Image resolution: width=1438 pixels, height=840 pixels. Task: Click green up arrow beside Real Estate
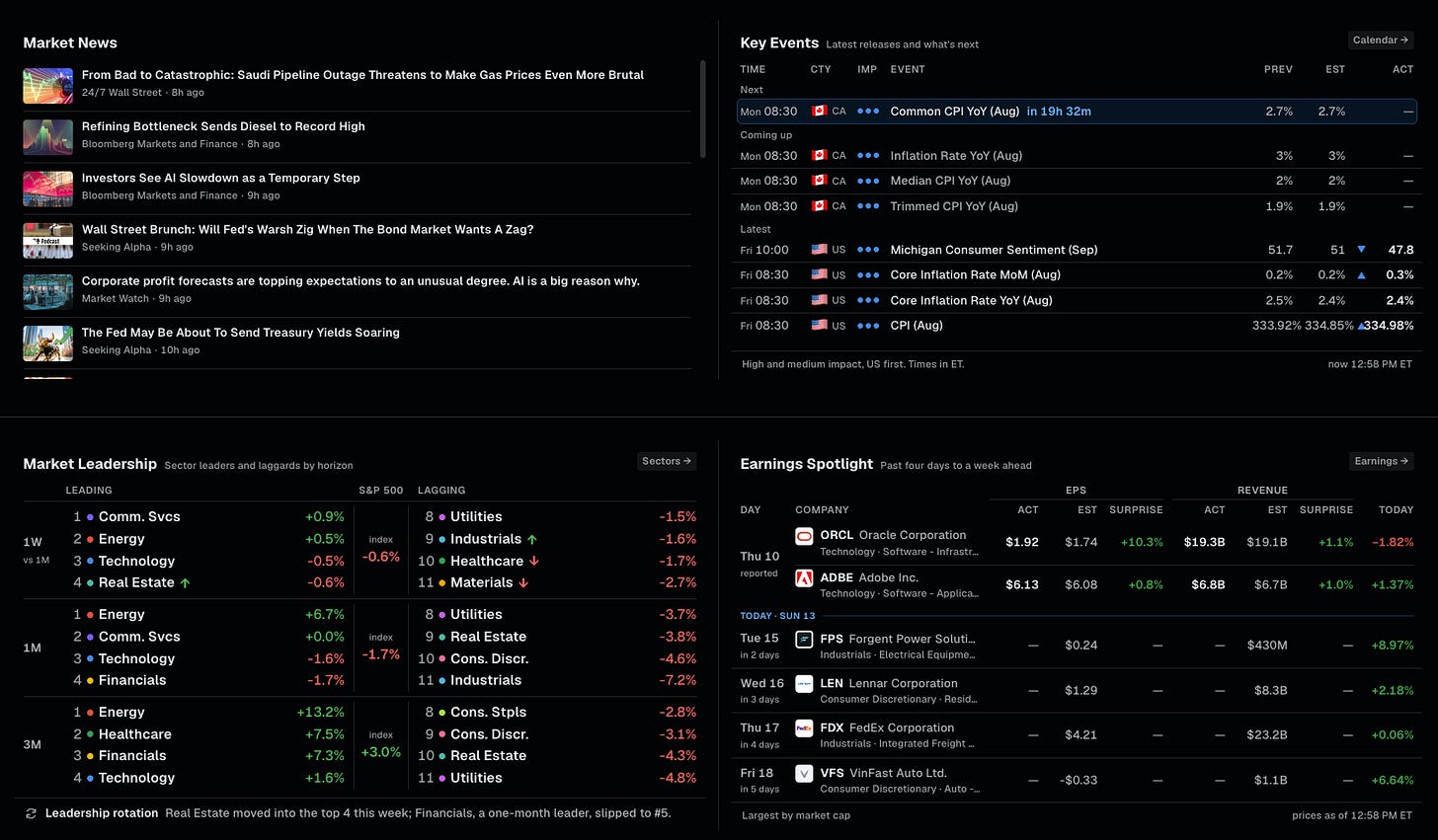click(185, 583)
